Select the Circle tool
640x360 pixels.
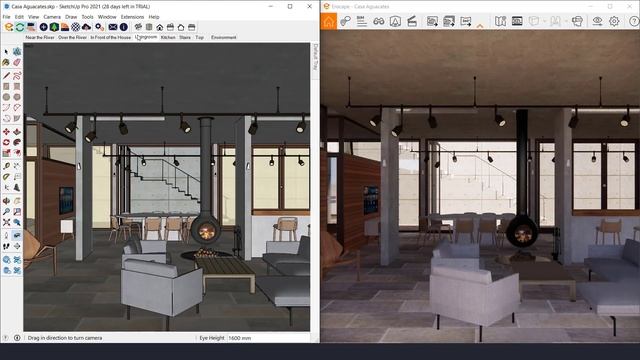6,97
